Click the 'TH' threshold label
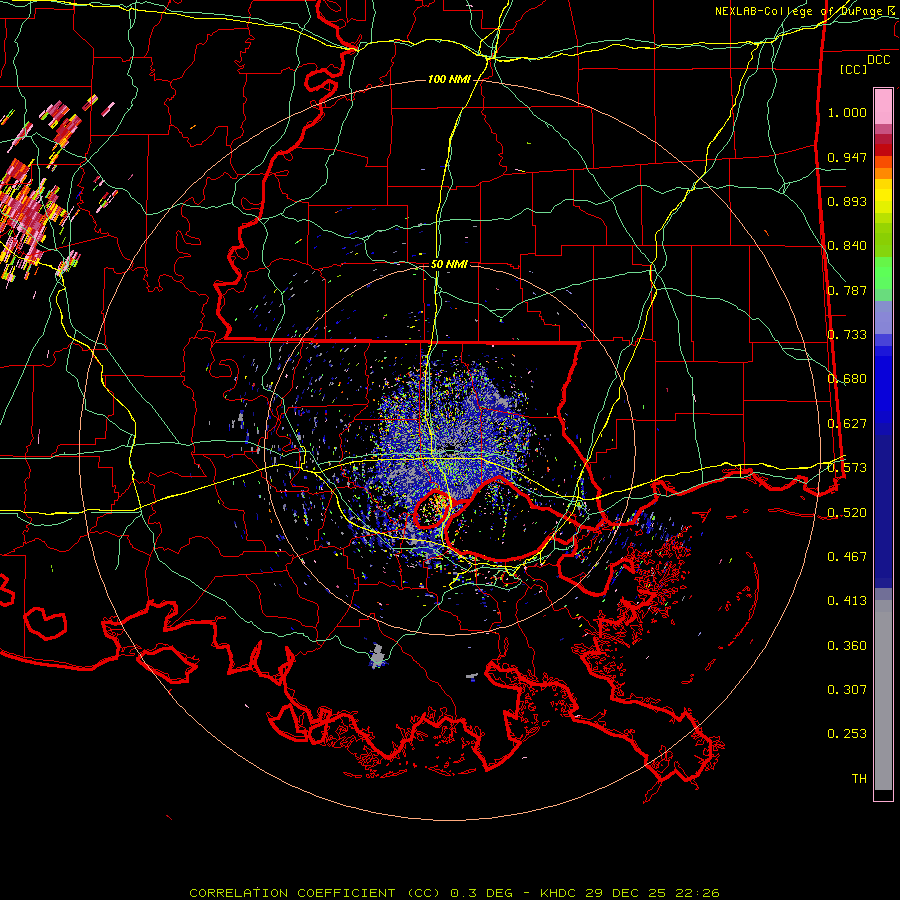This screenshot has height=900, width=900. pyautogui.click(x=859, y=779)
